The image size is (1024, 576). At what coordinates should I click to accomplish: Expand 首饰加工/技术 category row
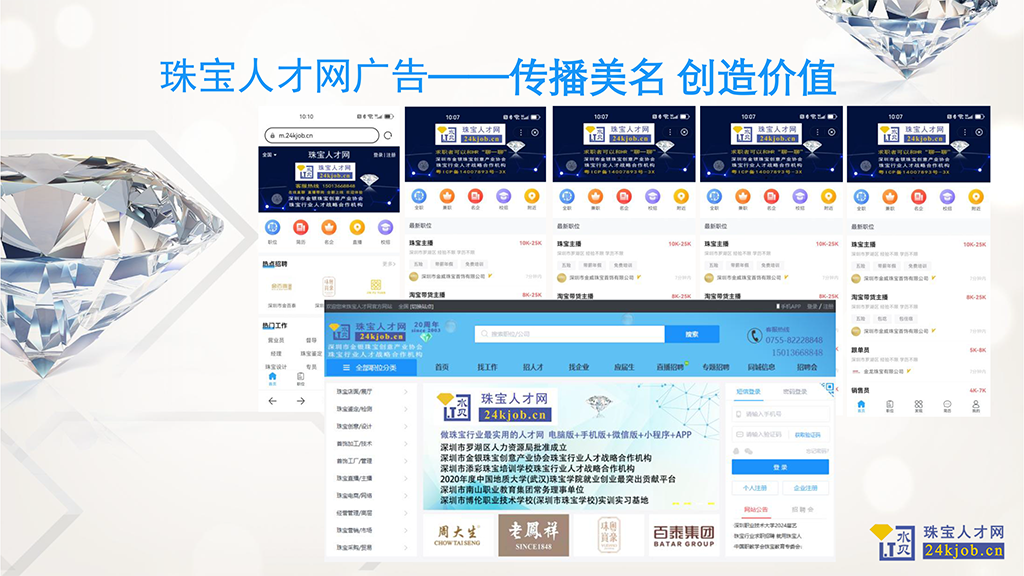[372, 443]
